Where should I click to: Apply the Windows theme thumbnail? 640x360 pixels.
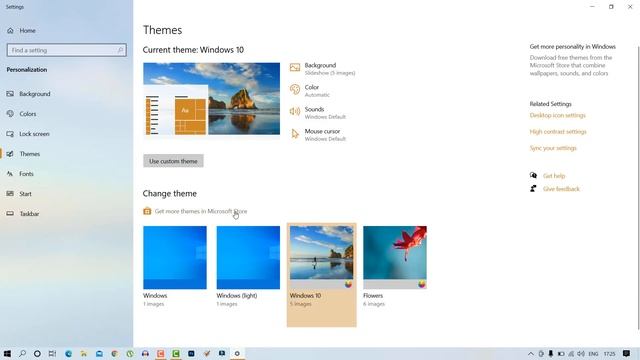[175, 258]
